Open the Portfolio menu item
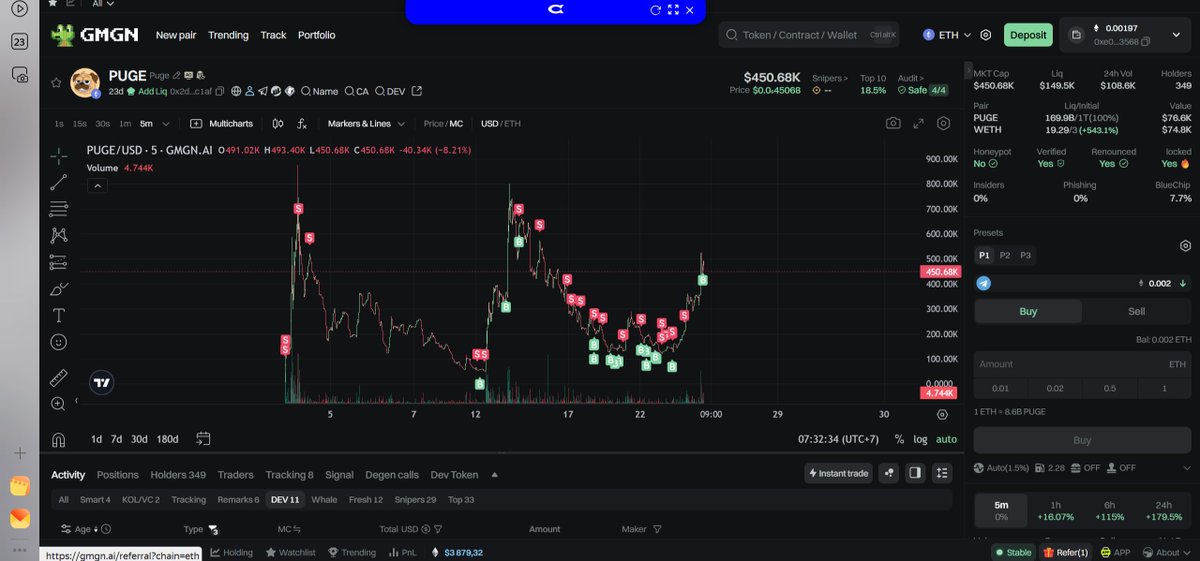The width and height of the screenshot is (1200, 561). [316, 35]
